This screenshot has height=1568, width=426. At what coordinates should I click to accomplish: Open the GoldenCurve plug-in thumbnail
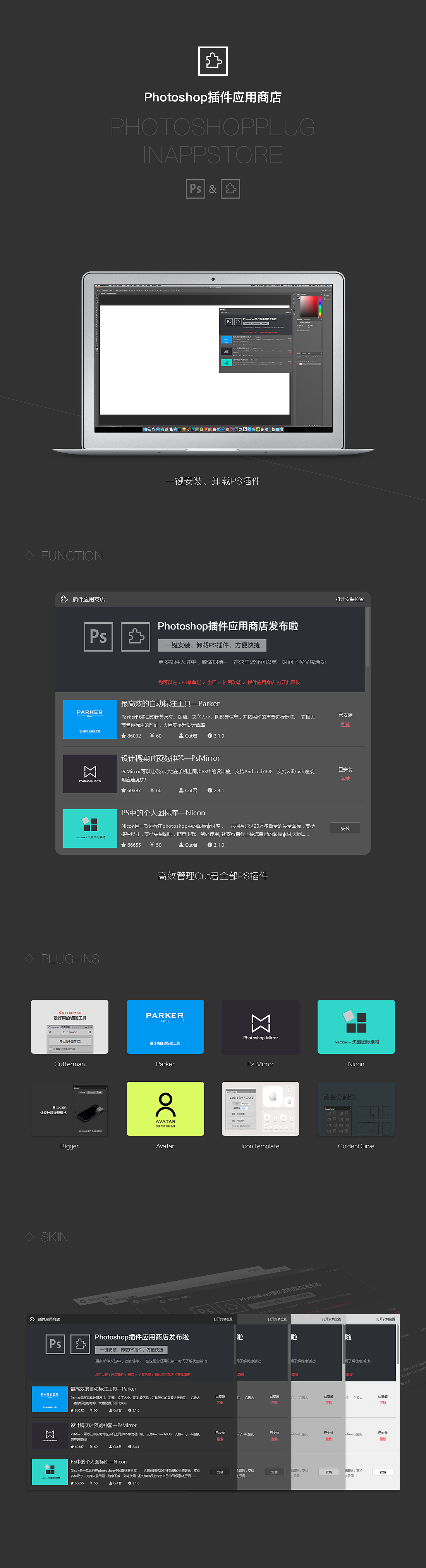coord(356,1109)
